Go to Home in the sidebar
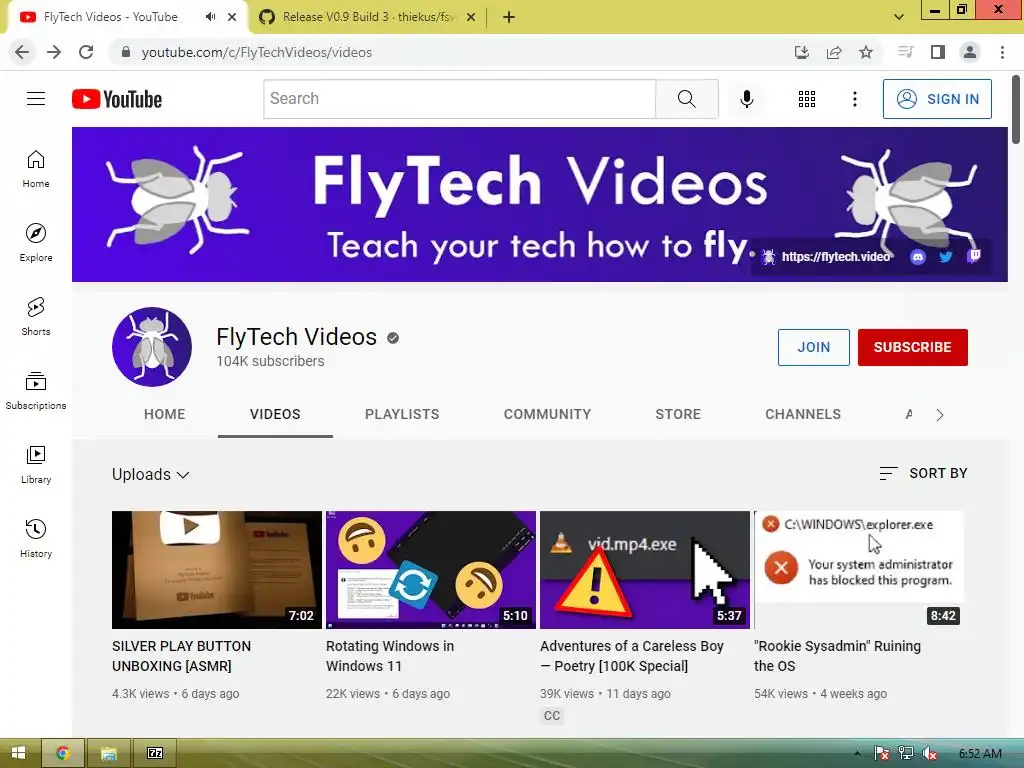This screenshot has height=768, width=1024. [x=36, y=169]
